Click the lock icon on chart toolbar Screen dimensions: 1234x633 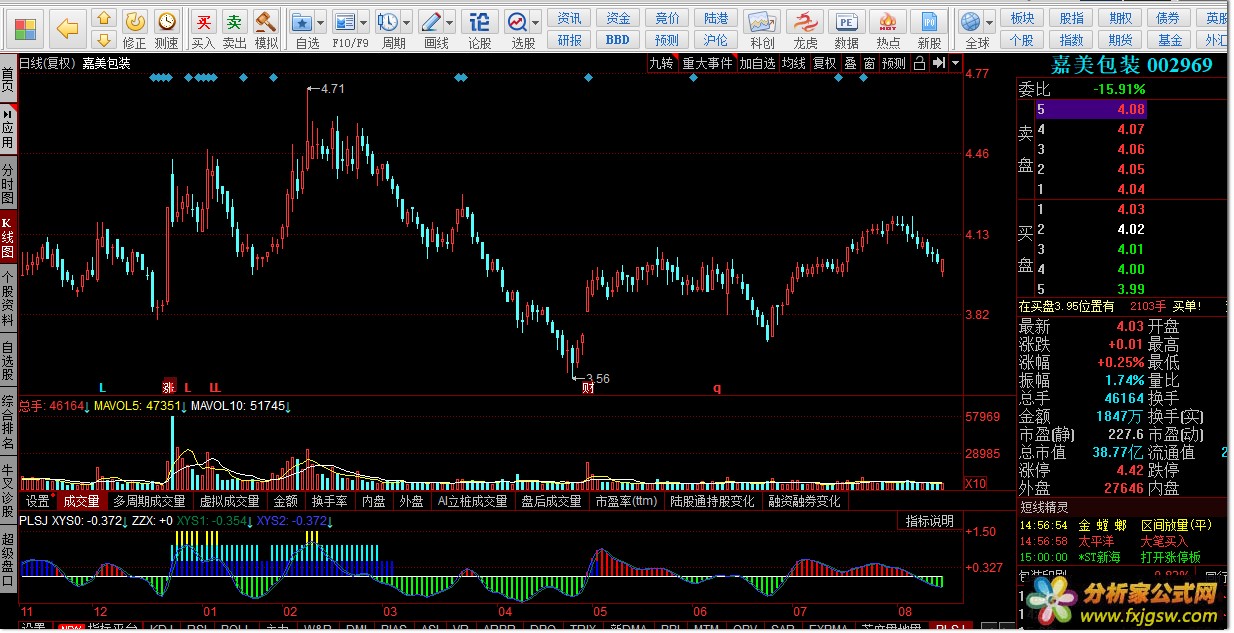point(919,62)
